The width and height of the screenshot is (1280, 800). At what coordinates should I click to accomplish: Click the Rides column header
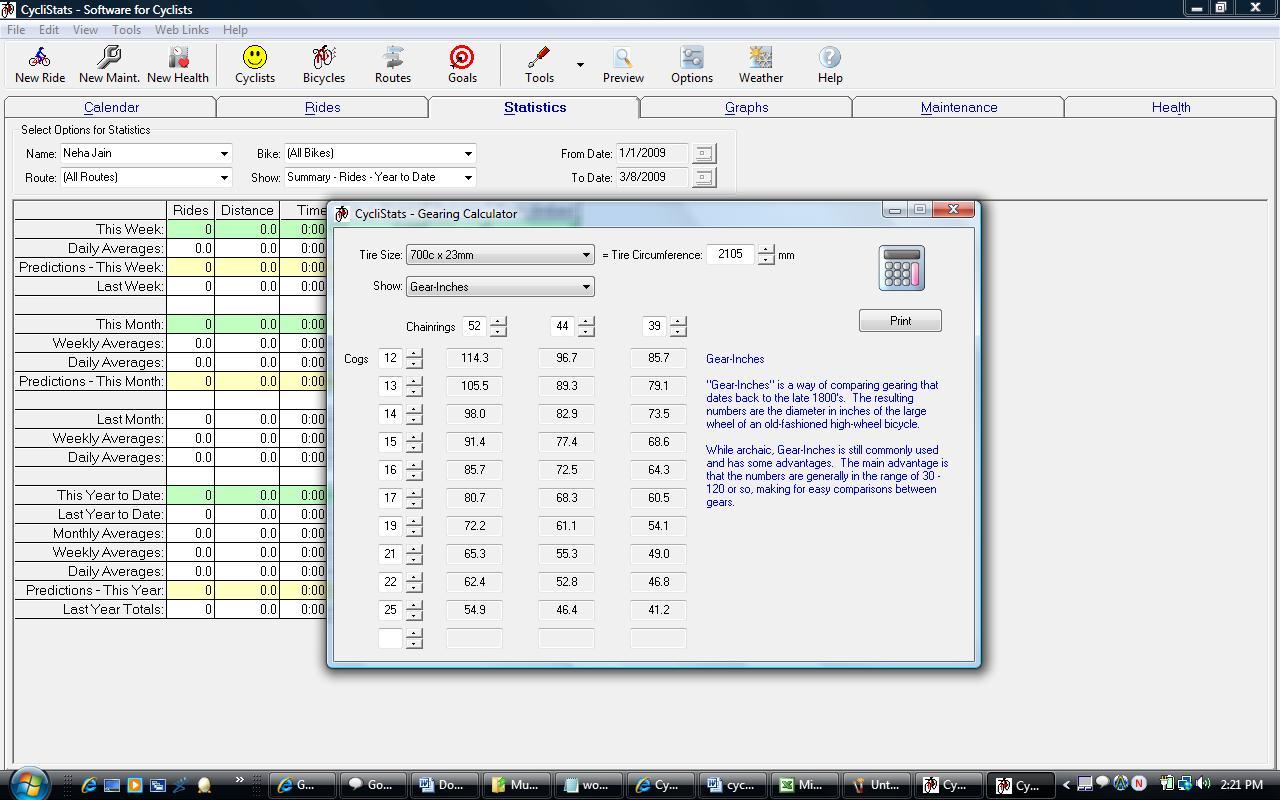click(190, 210)
